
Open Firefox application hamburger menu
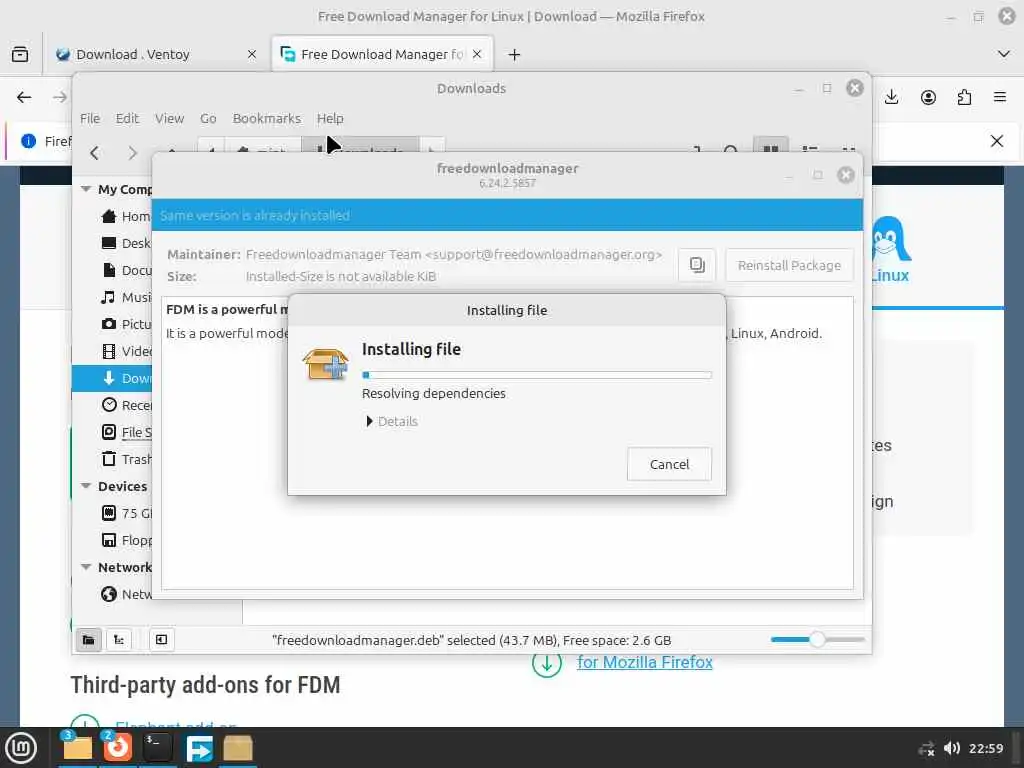point(1000,97)
